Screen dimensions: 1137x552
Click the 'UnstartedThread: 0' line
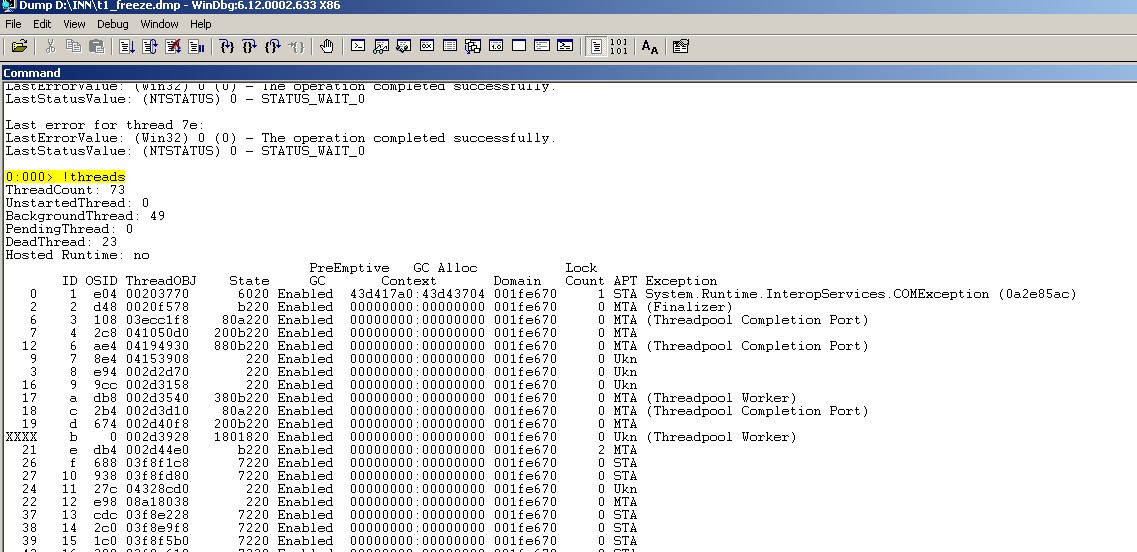coord(77,203)
